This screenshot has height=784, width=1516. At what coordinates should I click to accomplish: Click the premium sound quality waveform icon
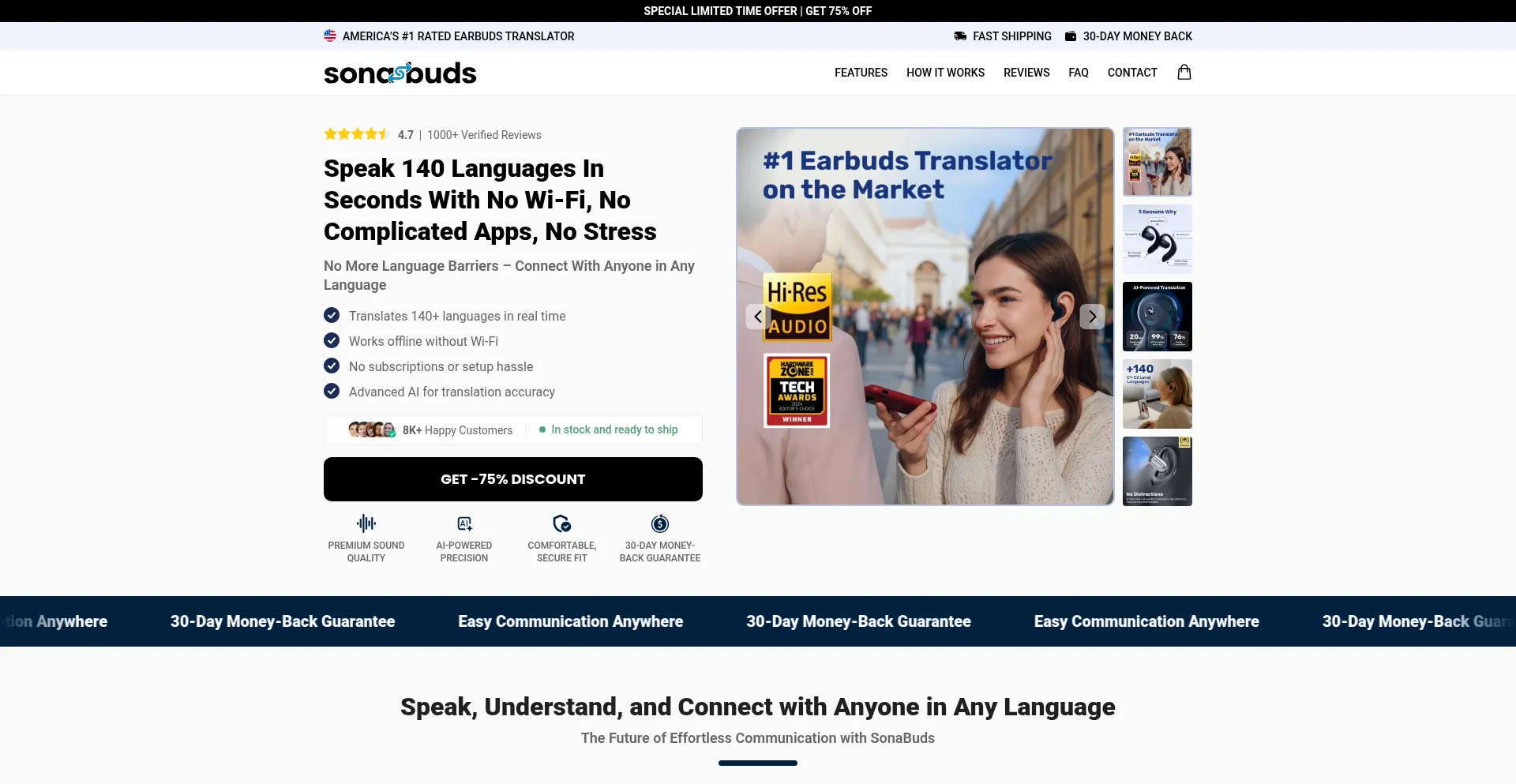tap(366, 523)
